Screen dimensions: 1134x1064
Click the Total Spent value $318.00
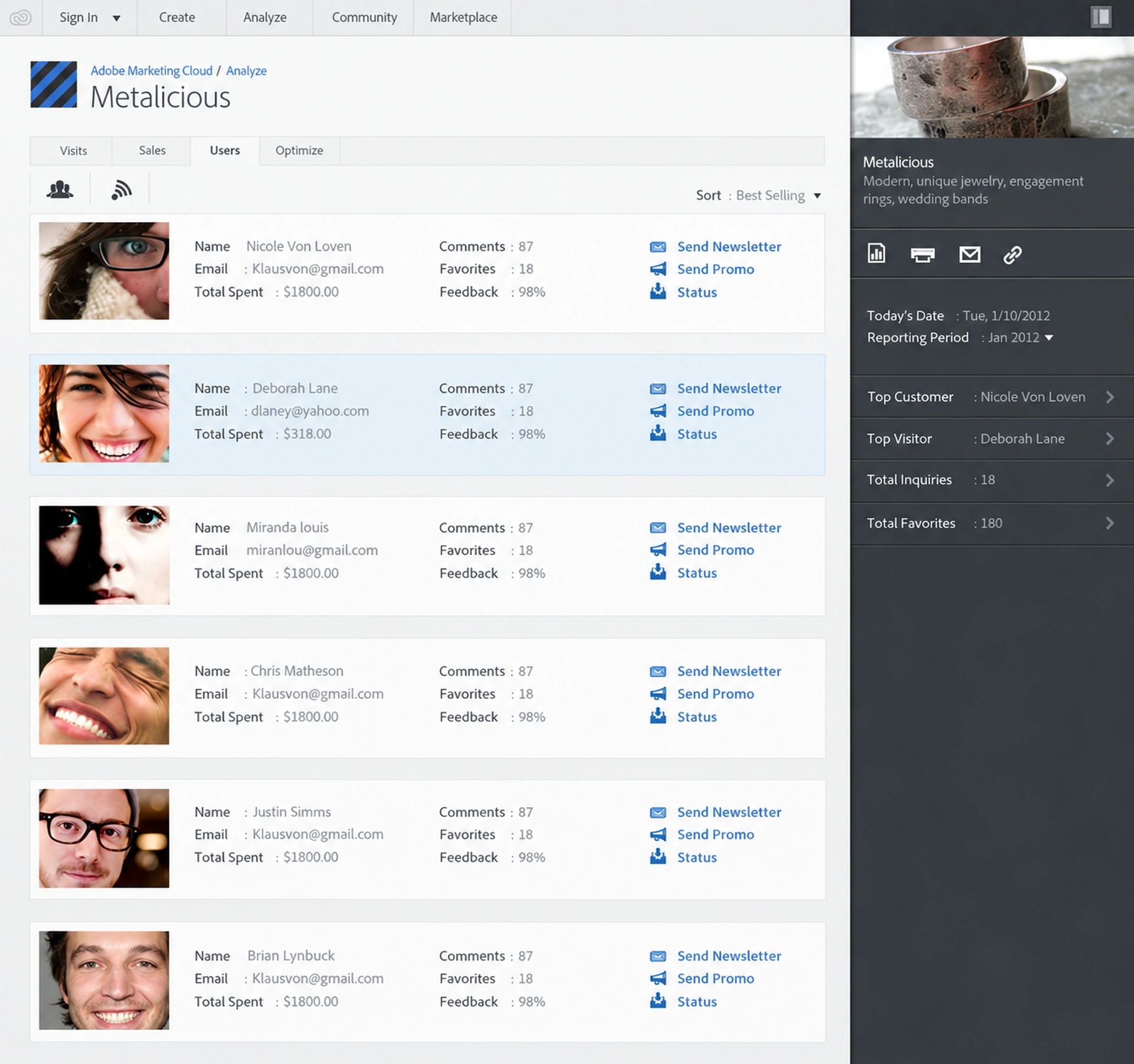coord(307,434)
